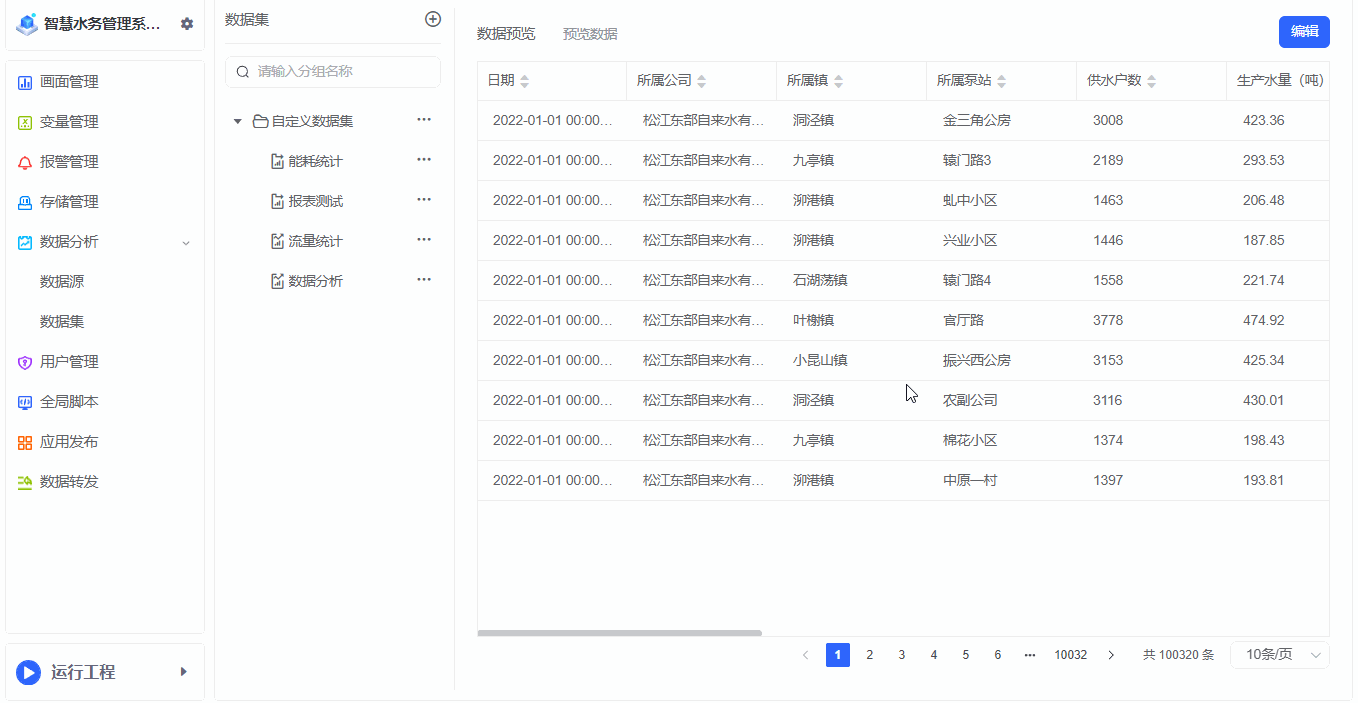Open the settings gear beside system title
Viewport: 1358px width, 703px height.
[x=186, y=24]
